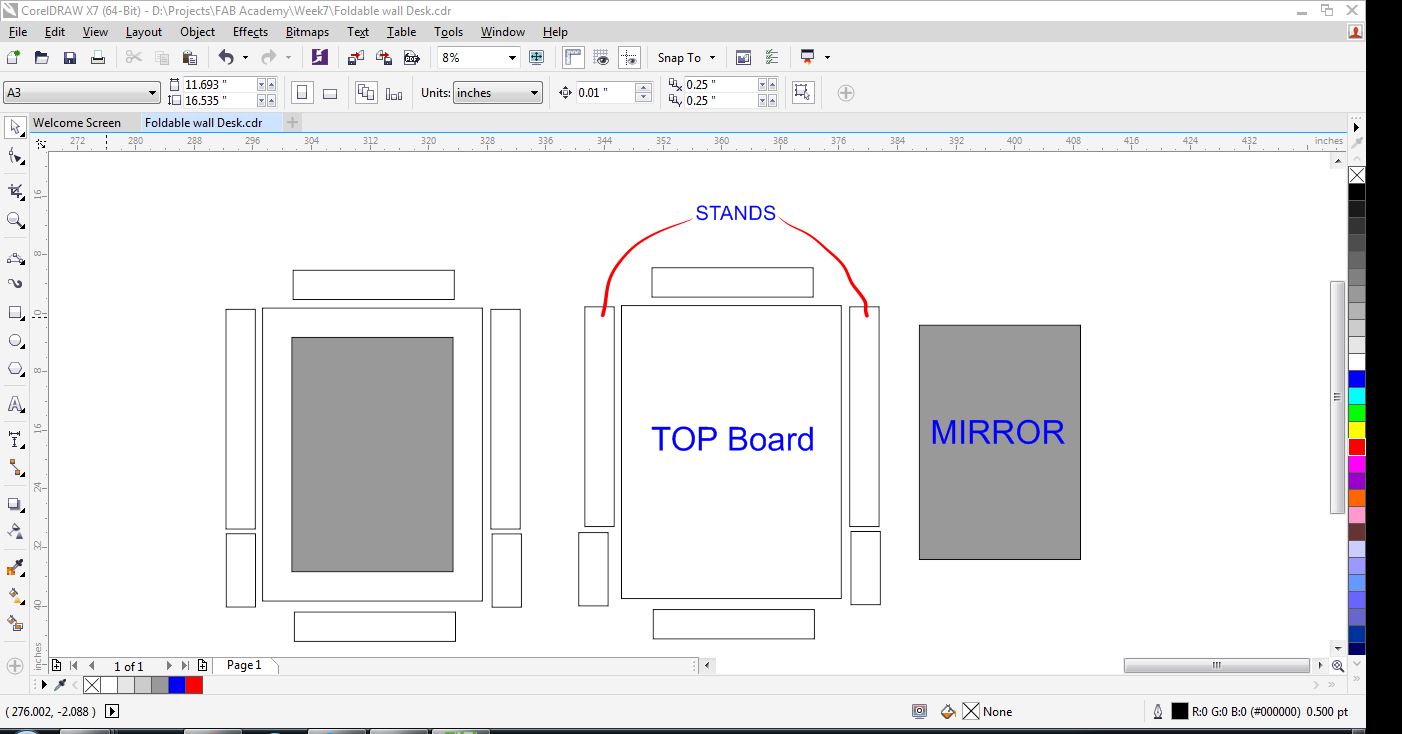1402x734 pixels.
Task: Click the horizontal scrollbar thumb
Action: [x=1216, y=666]
